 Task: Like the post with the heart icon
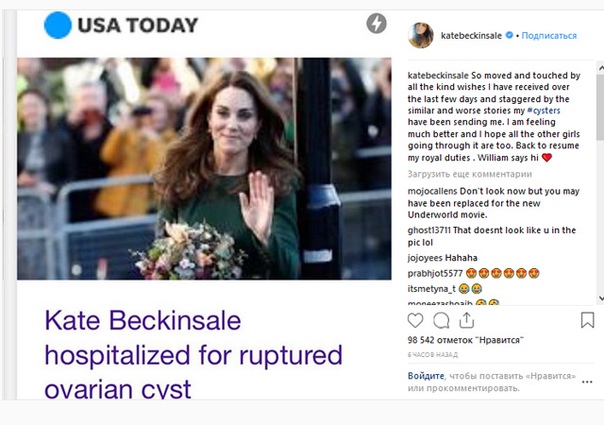415,320
